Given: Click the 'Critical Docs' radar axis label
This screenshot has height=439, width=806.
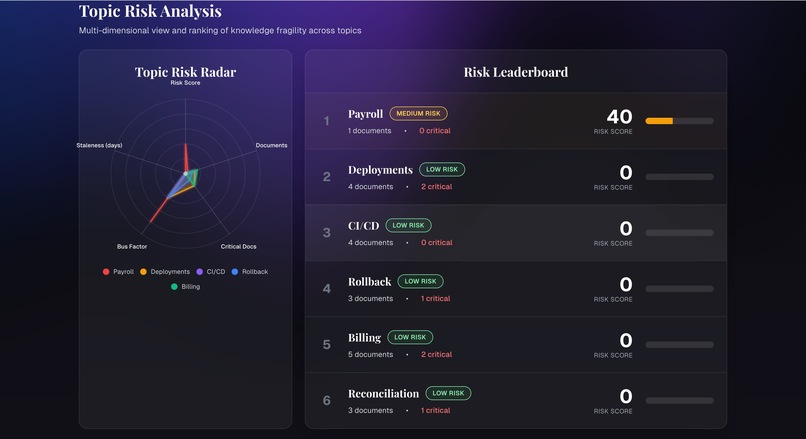Looking at the screenshot, I should click(x=239, y=247).
